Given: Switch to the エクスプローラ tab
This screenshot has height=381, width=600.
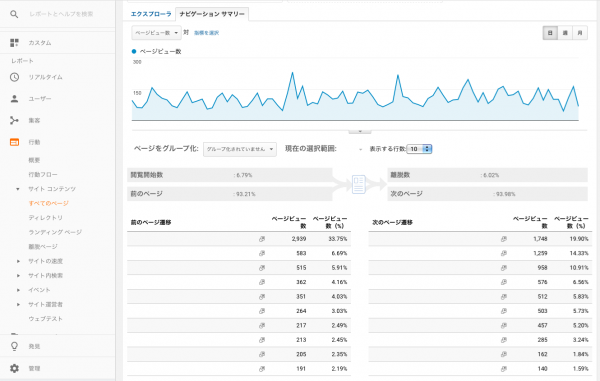Looking at the screenshot, I should [151, 14].
